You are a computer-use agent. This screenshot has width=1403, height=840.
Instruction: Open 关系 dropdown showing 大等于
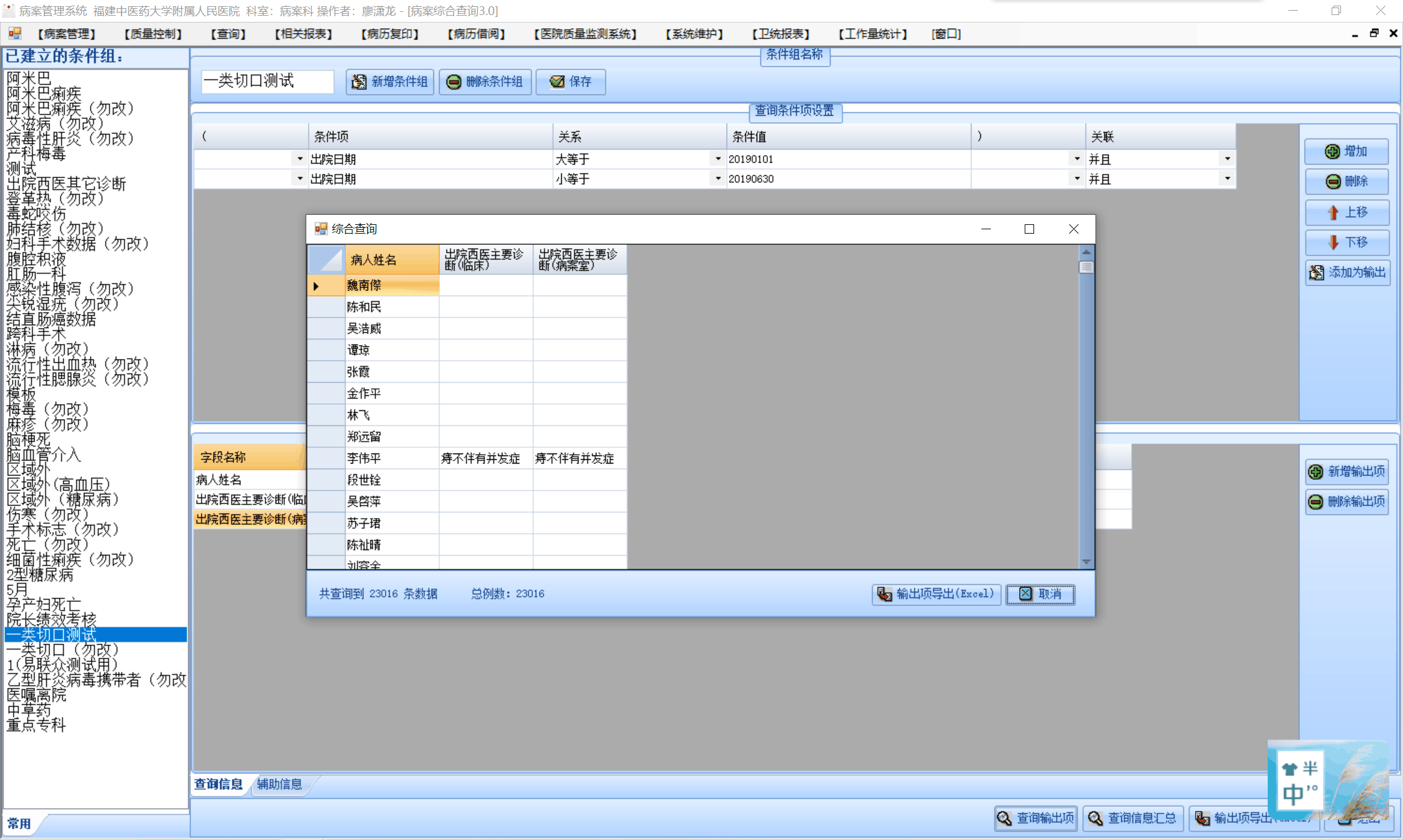pyautogui.click(x=718, y=159)
